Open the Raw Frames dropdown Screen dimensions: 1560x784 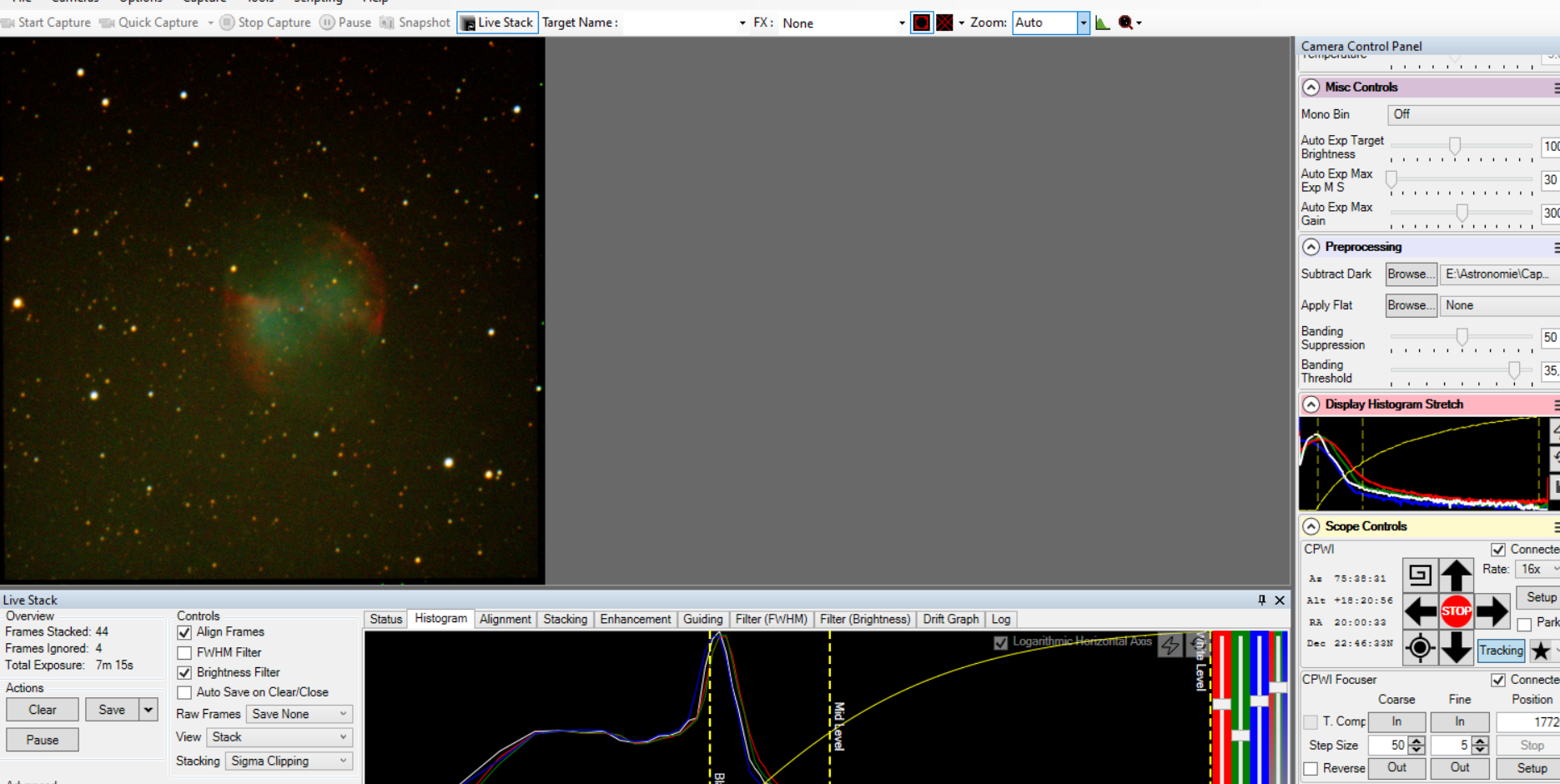pyautogui.click(x=299, y=714)
